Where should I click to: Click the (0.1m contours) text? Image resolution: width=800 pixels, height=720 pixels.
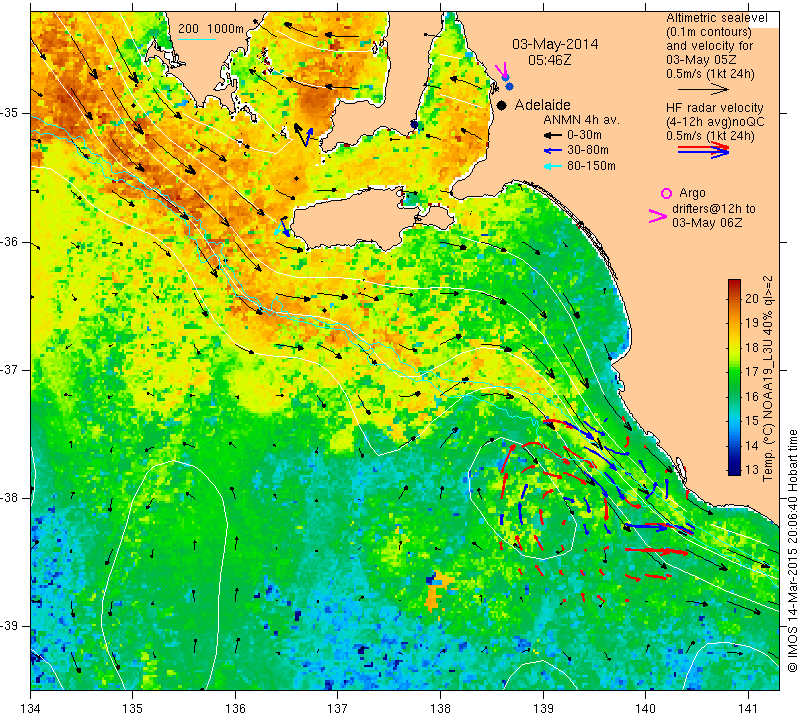709,32
